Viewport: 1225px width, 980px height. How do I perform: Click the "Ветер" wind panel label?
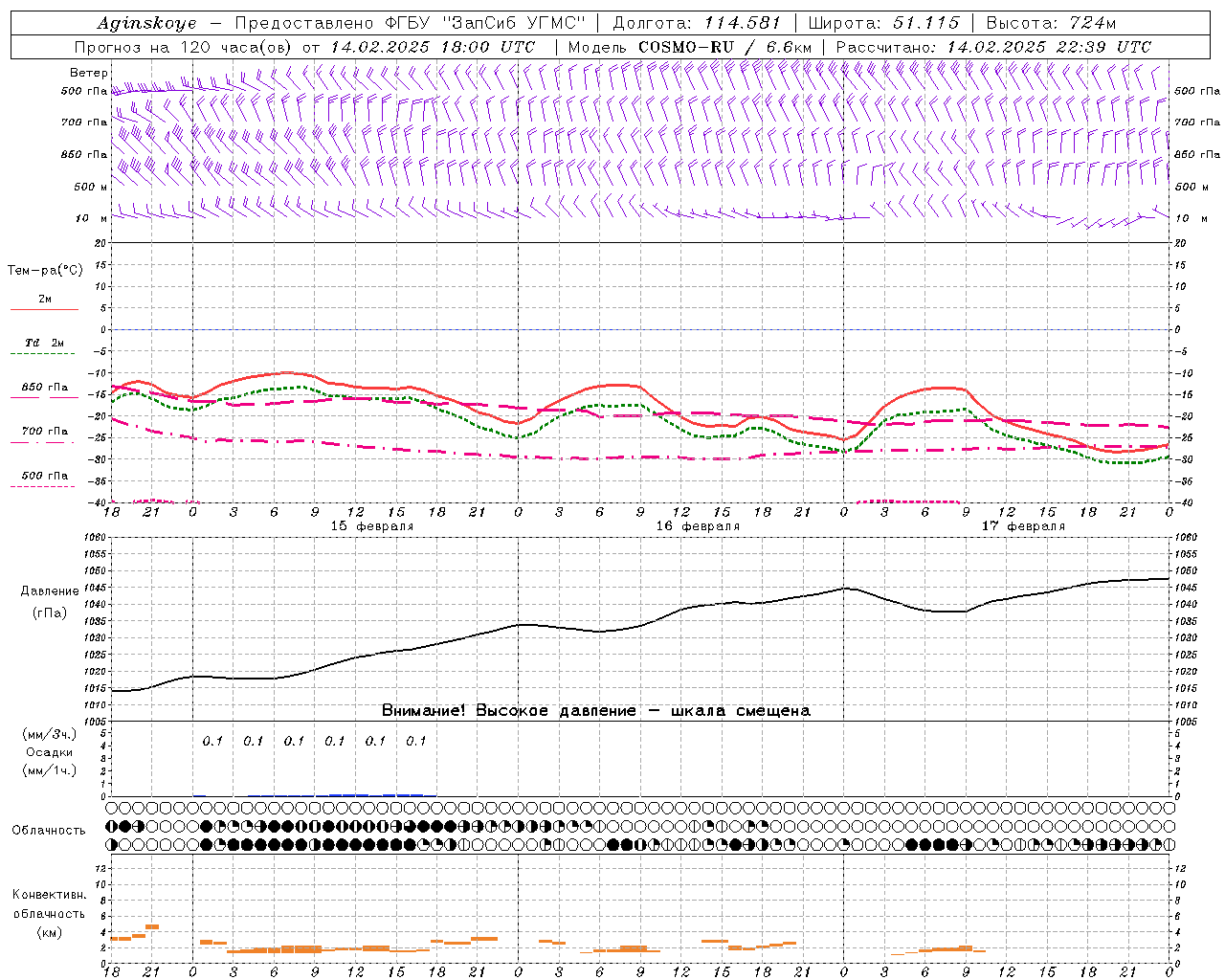click(89, 73)
